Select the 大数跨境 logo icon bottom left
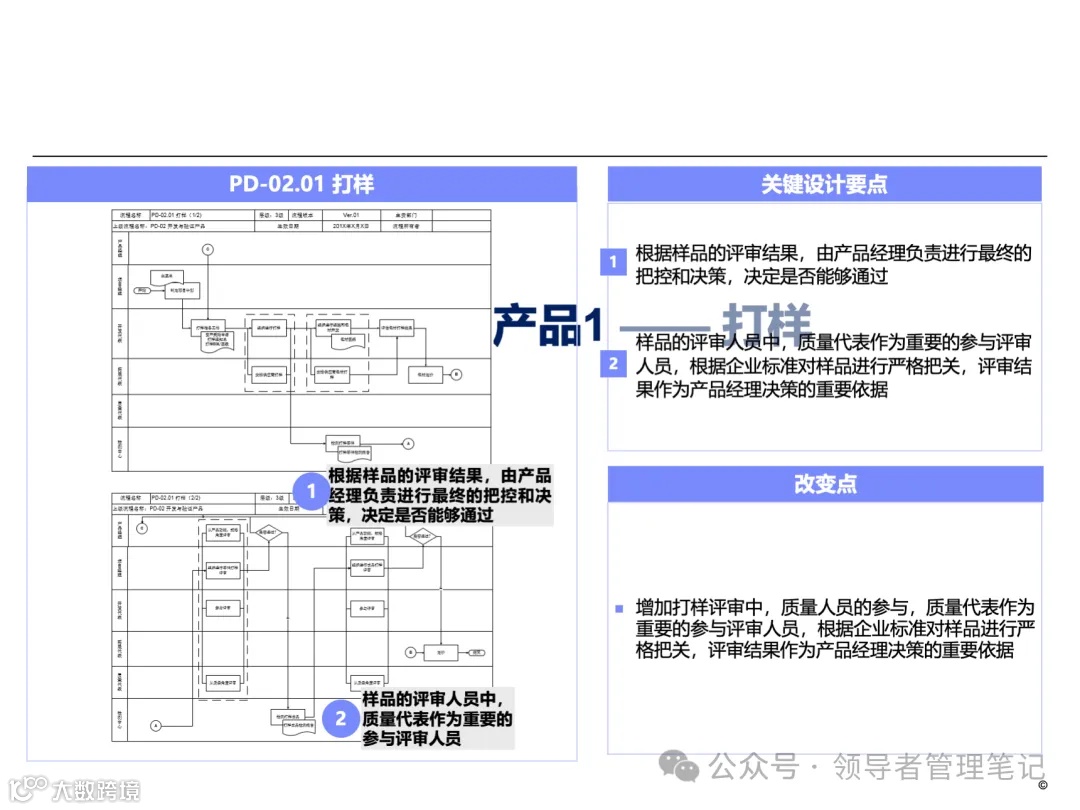The image size is (1080, 810). click(x=26, y=786)
